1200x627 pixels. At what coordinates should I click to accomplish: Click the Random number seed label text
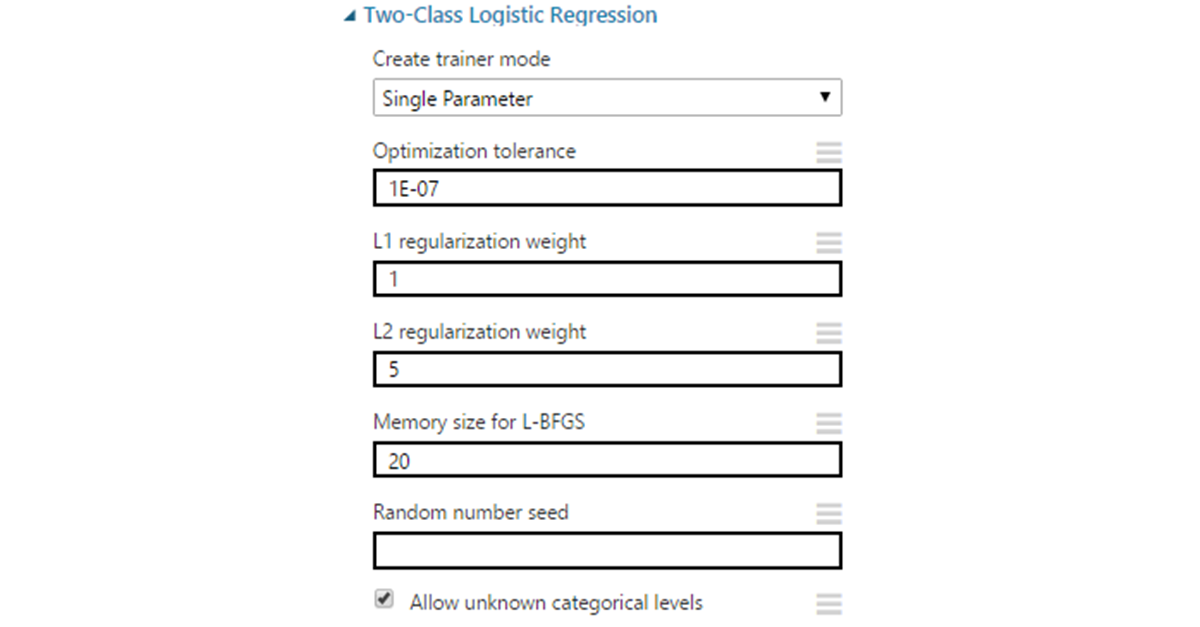point(470,512)
